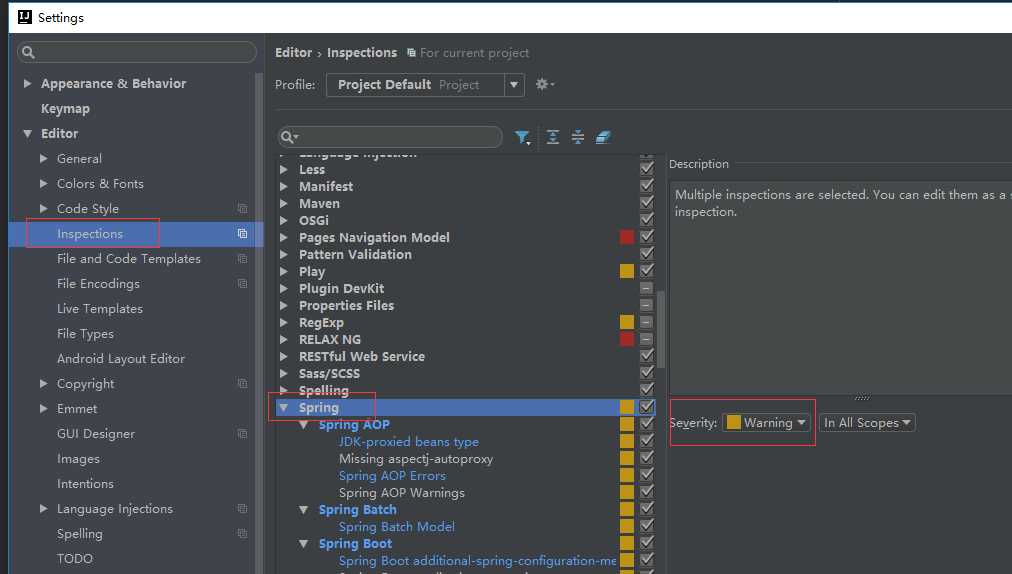Expand the Emmet settings node

[x=43, y=409]
